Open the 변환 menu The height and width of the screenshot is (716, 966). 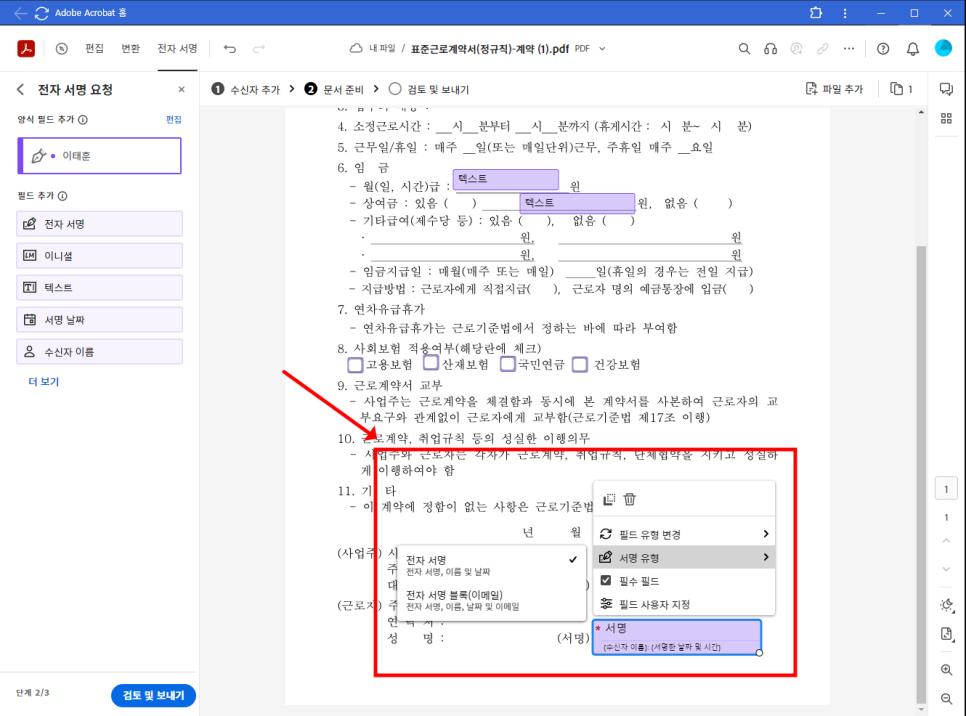click(x=130, y=49)
